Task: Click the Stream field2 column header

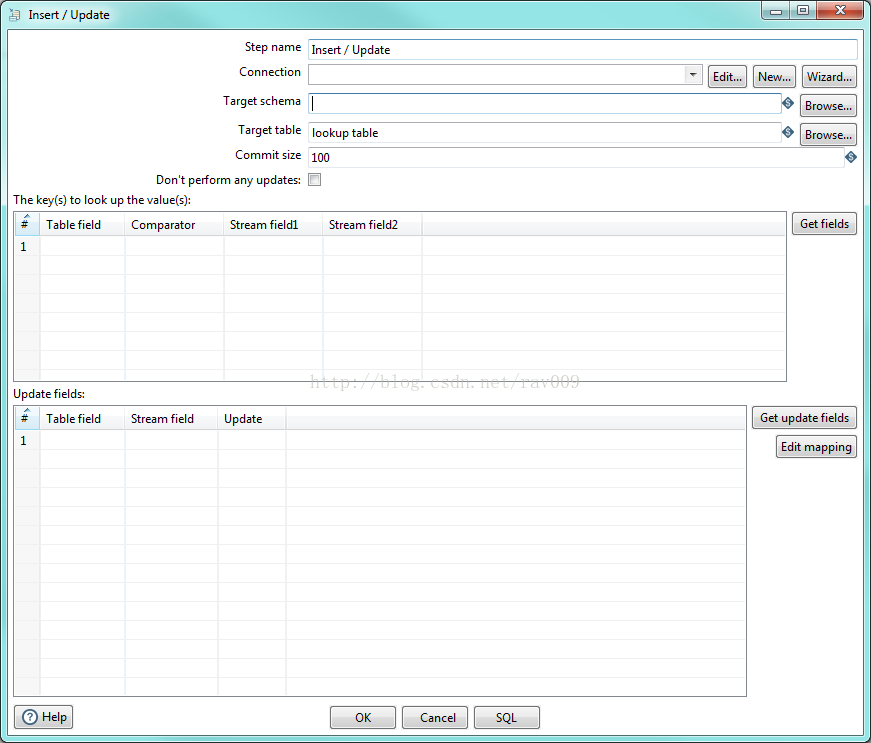Action: pyautogui.click(x=372, y=224)
